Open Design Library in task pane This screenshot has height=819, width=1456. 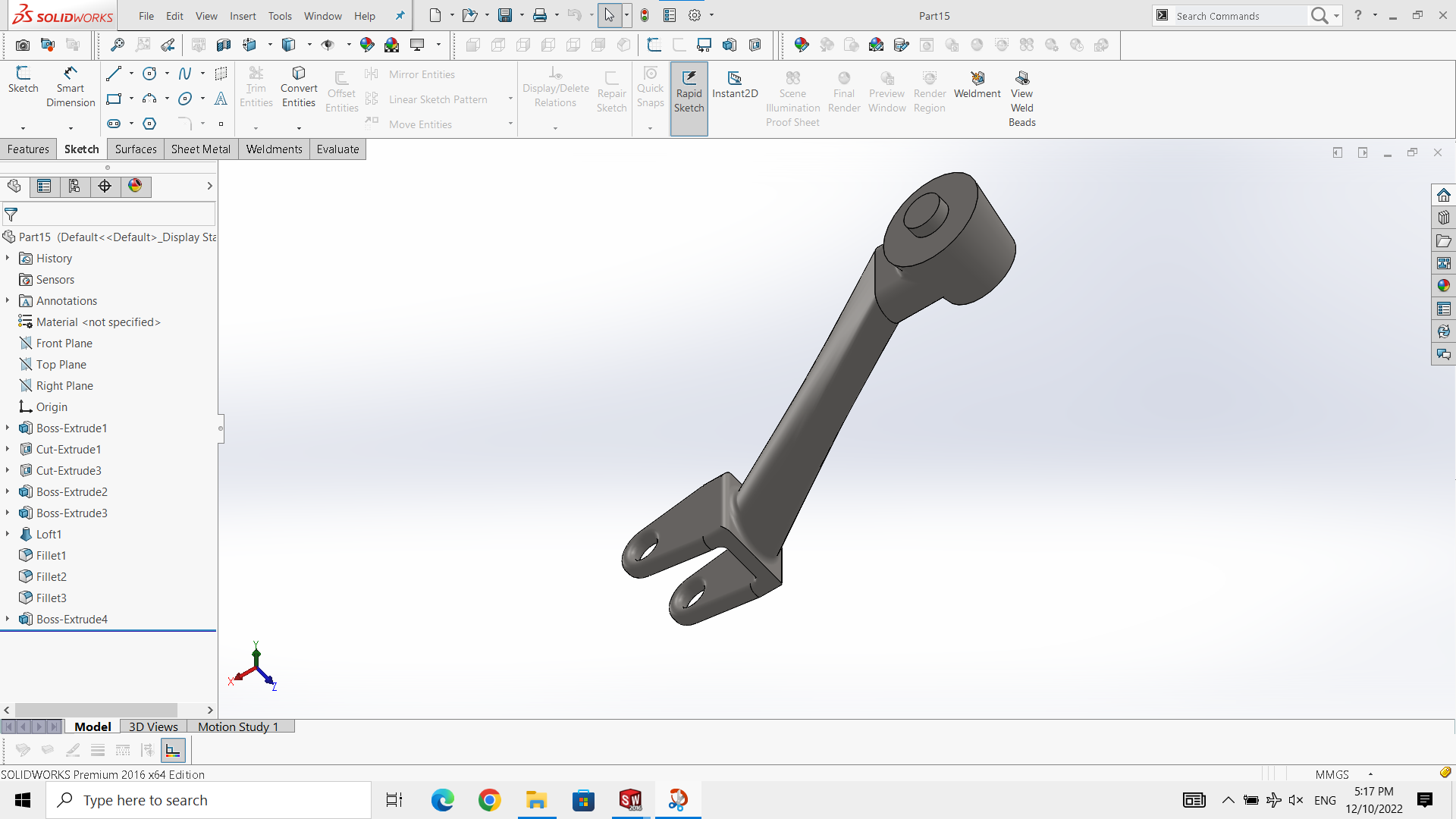[x=1444, y=218]
